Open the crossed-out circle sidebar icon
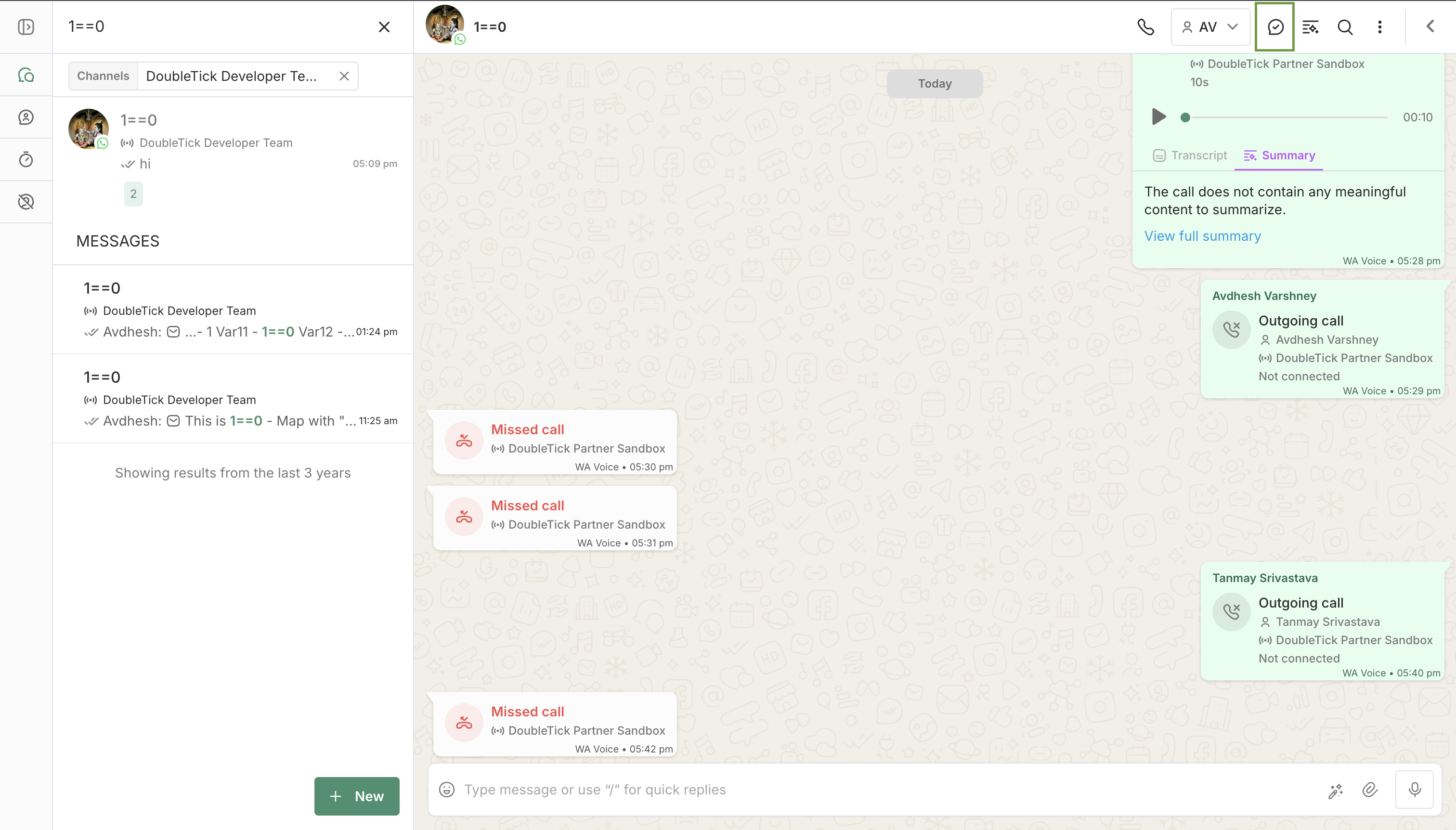Screen dimensions: 1456x830 click(x=26, y=202)
